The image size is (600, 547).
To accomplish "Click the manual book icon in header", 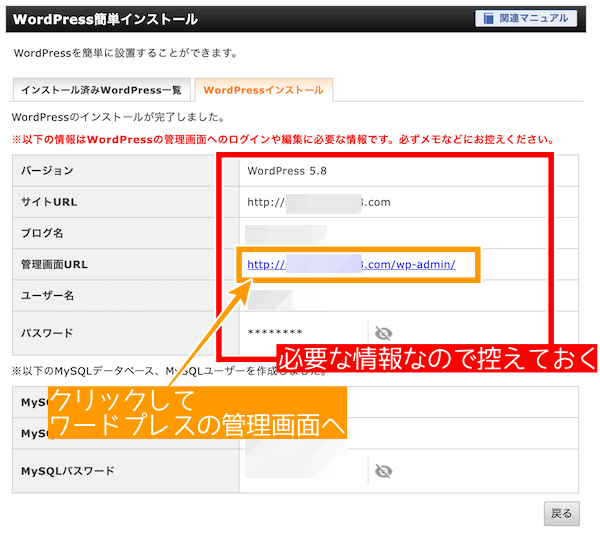I will click(x=488, y=18).
